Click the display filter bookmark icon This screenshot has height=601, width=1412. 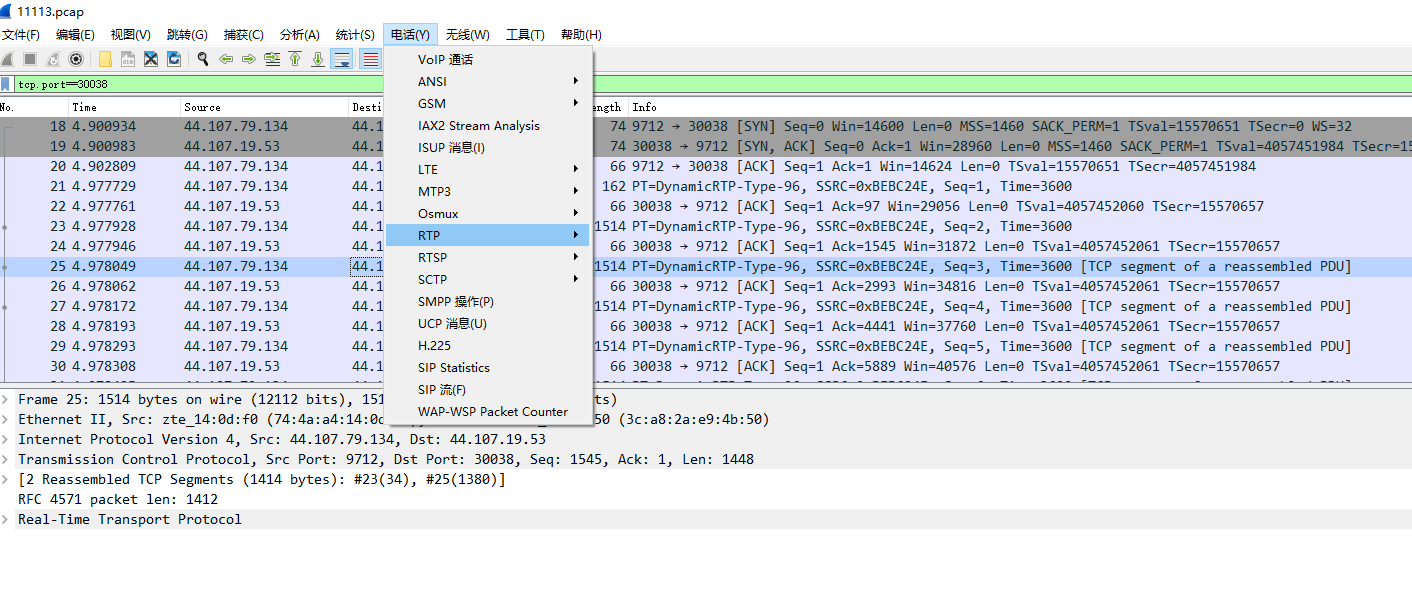[7, 84]
